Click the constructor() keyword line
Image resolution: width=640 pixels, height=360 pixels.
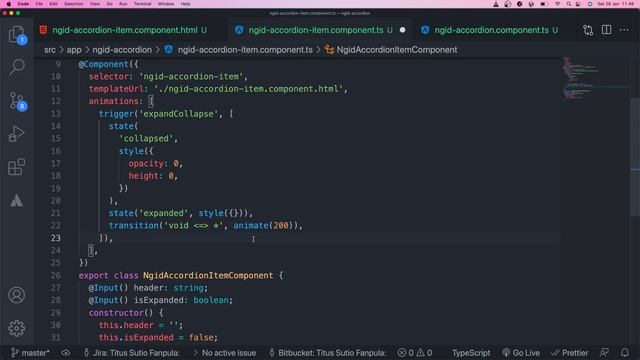pyautogui.click(x=126, y=313)
